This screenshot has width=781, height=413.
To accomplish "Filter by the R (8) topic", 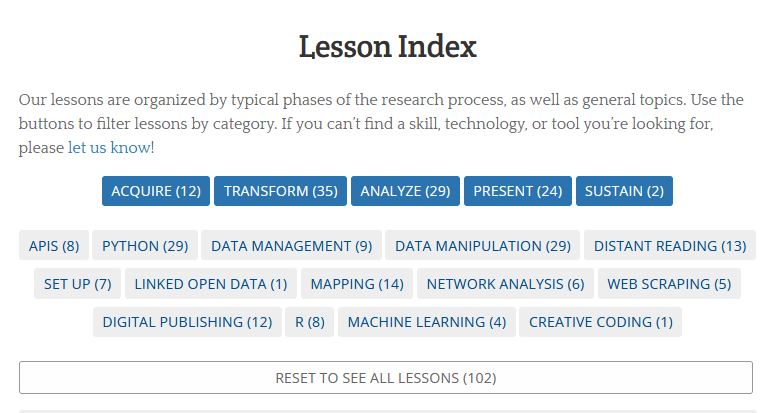I will tap(310, 322).
